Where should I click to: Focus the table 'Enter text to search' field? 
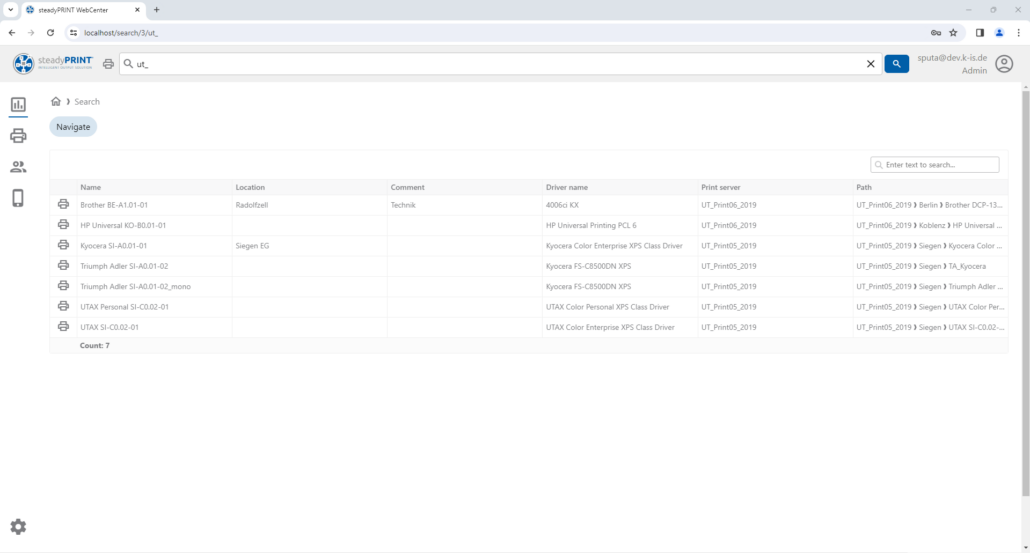pos(935,165)
